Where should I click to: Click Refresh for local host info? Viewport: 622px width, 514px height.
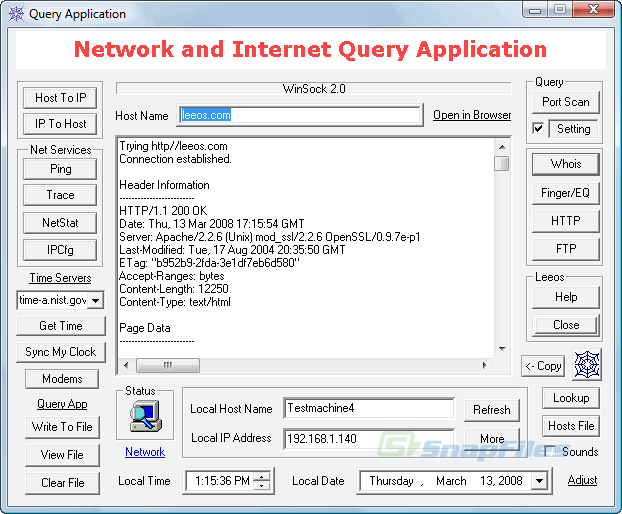click(492, 410)
